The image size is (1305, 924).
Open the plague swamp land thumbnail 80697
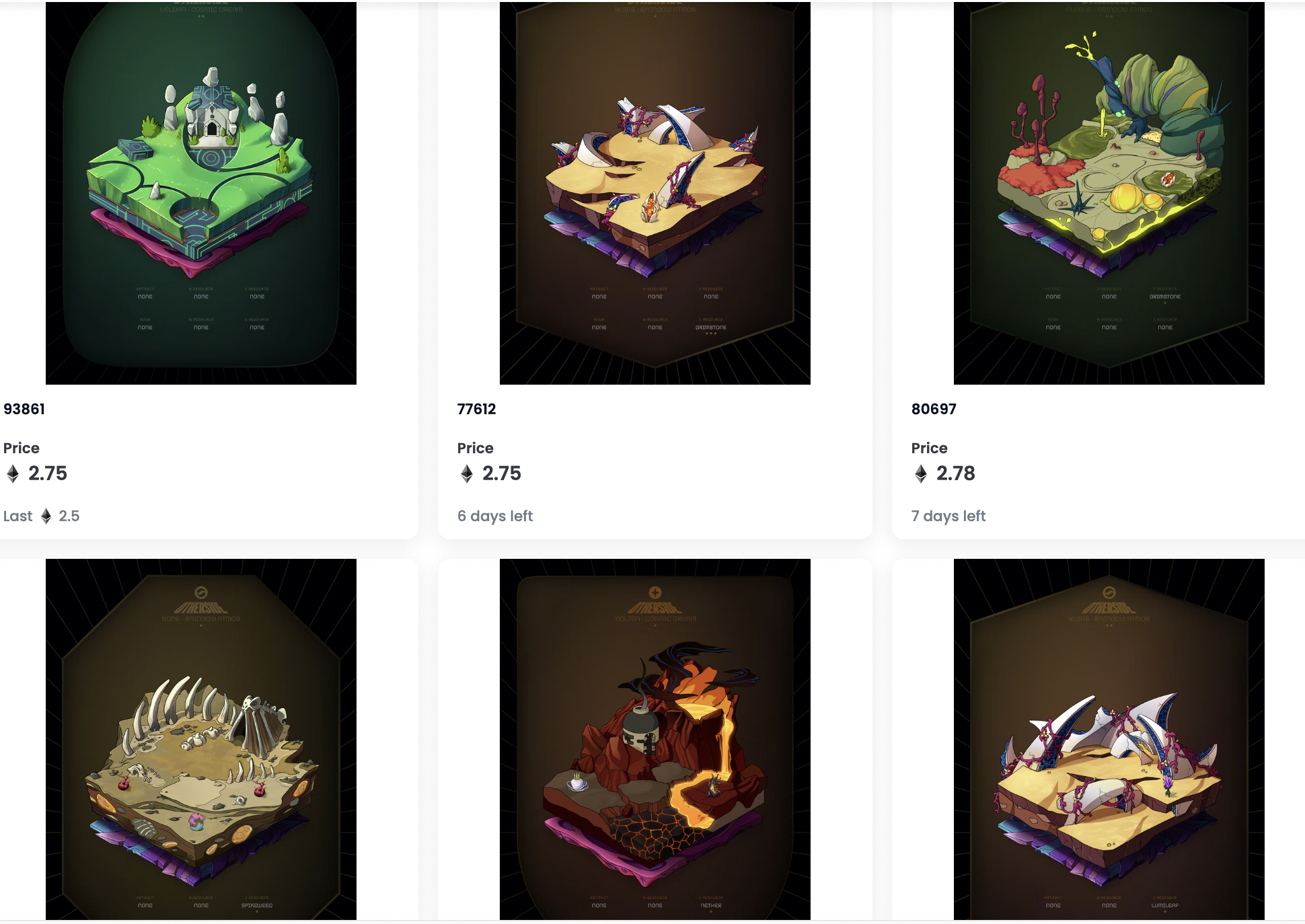[x=1109, y=193]
